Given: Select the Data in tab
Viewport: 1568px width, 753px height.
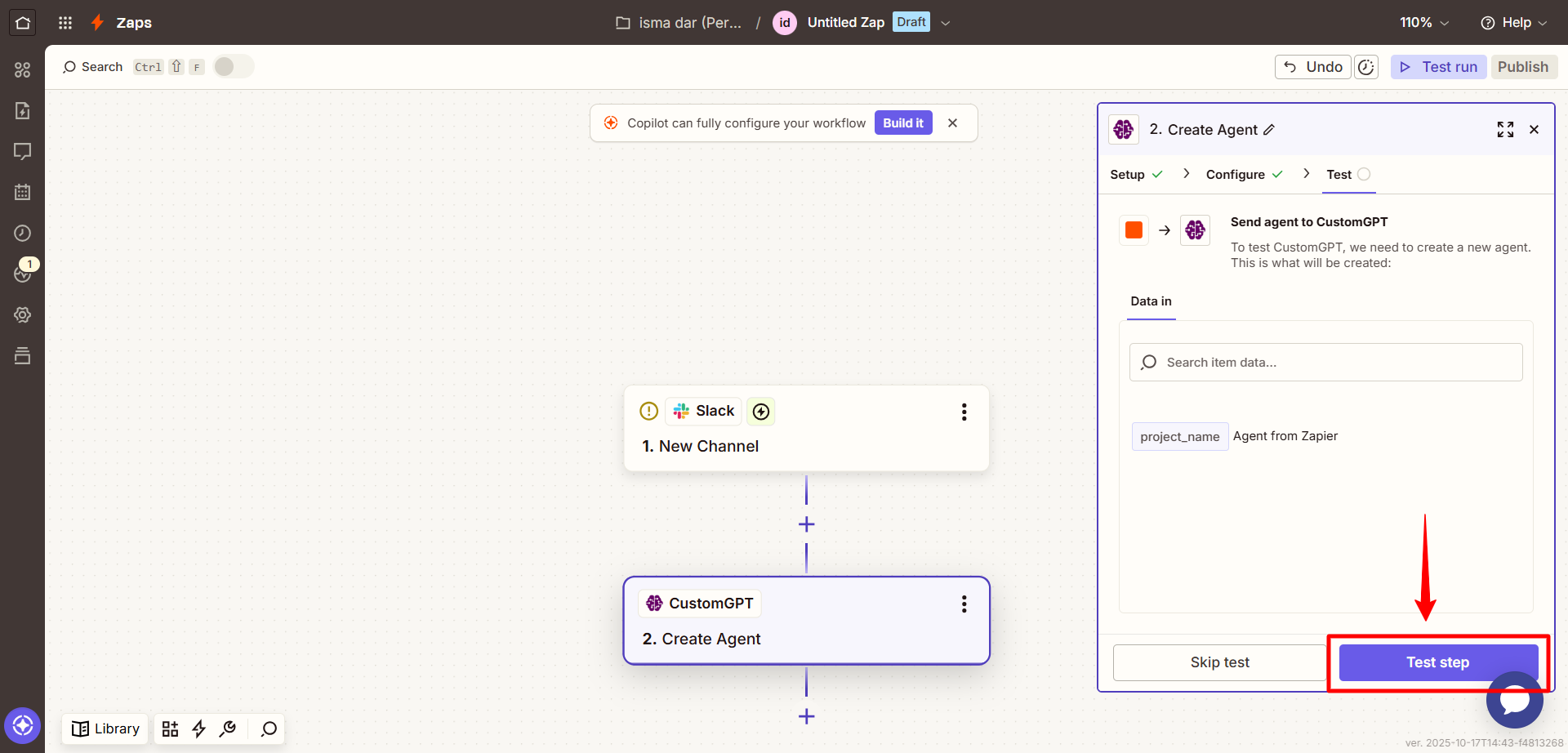Looking at the screenshot, I should click(x=1151, y=301).
